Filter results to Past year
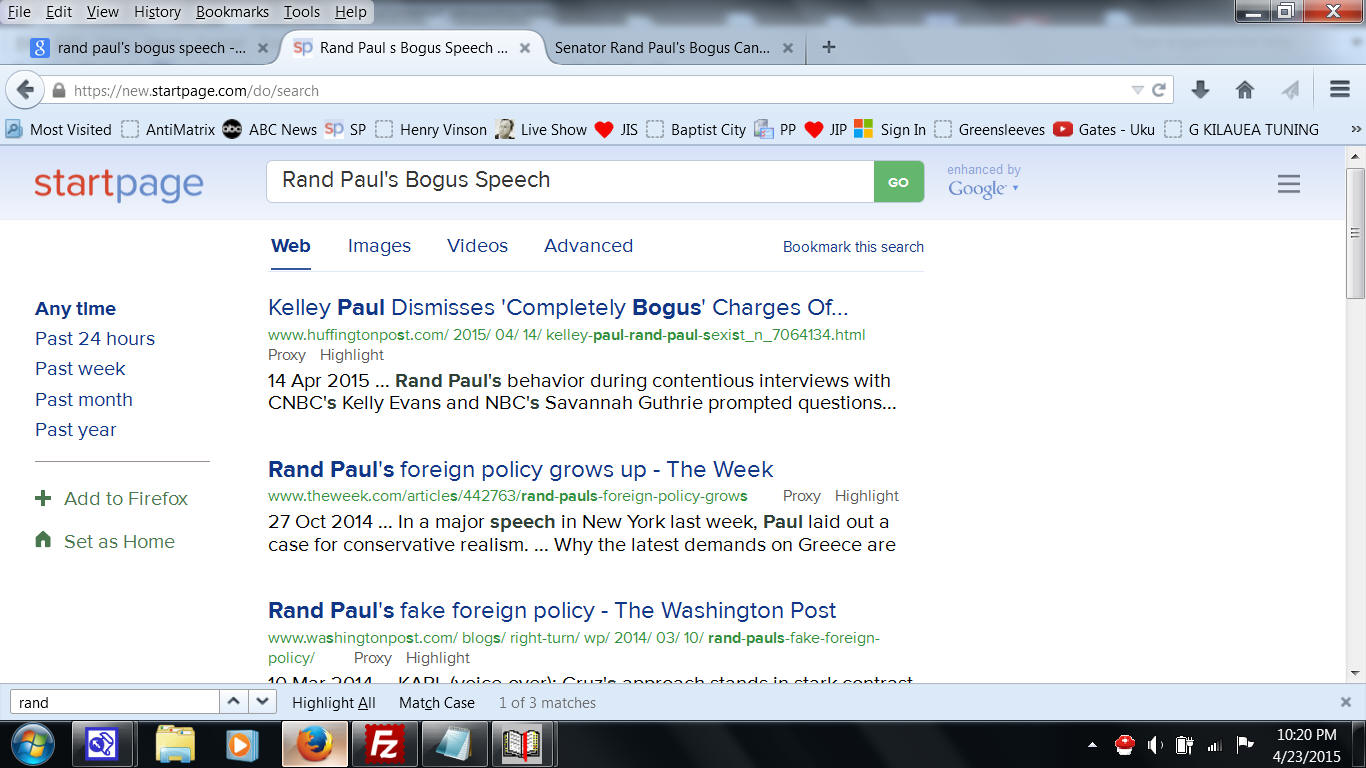Viewport: 1366px width, 768px height. pos(76,430)
